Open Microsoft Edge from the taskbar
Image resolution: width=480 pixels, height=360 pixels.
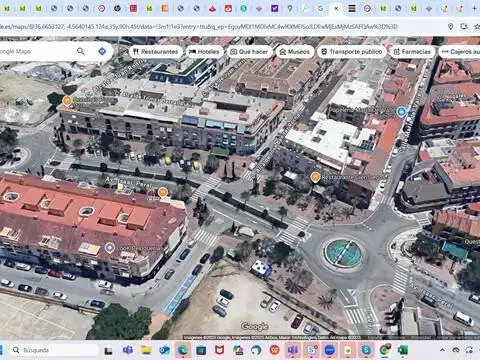(x=183, y=350)
